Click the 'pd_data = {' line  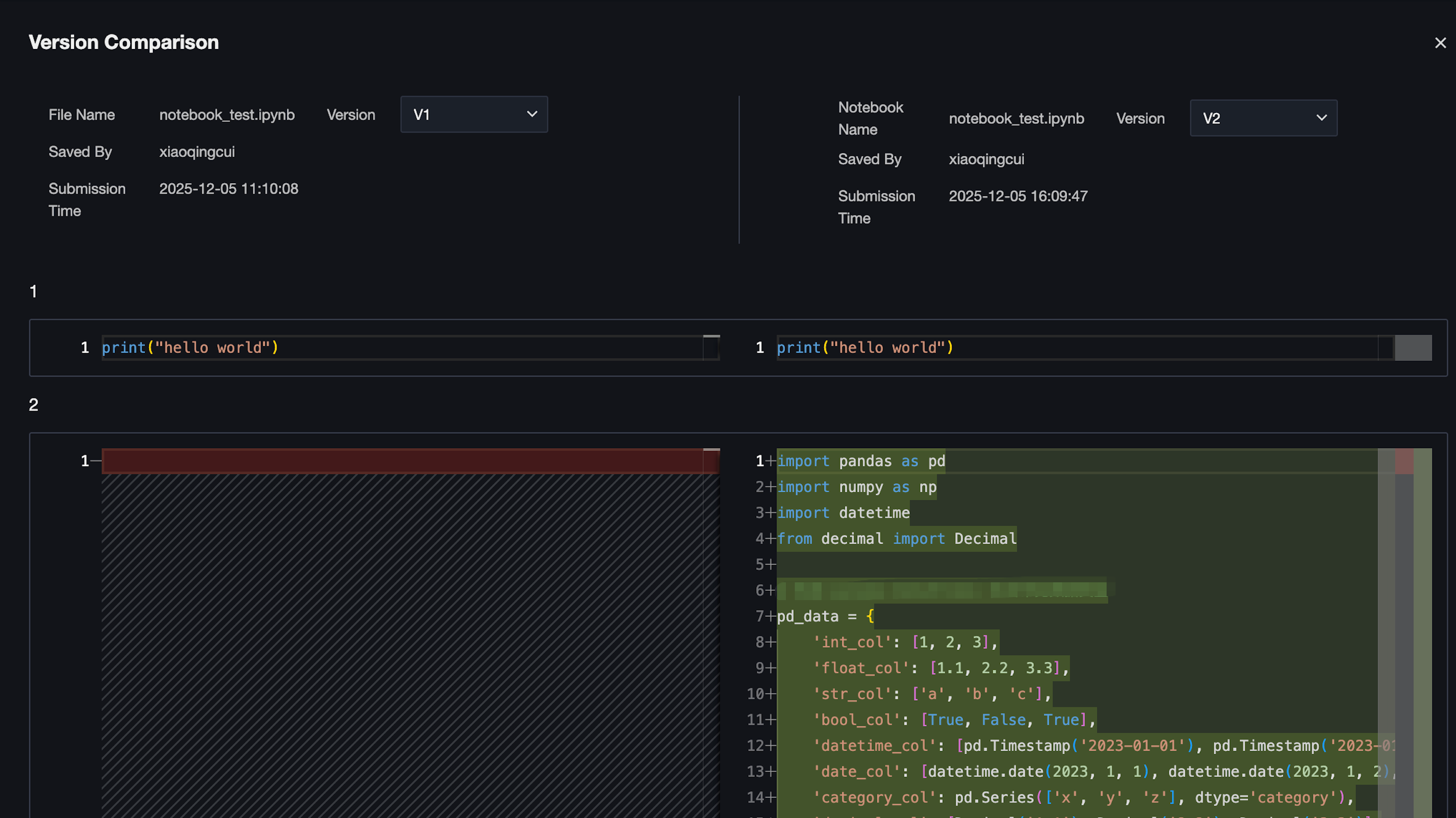point(825,616)
